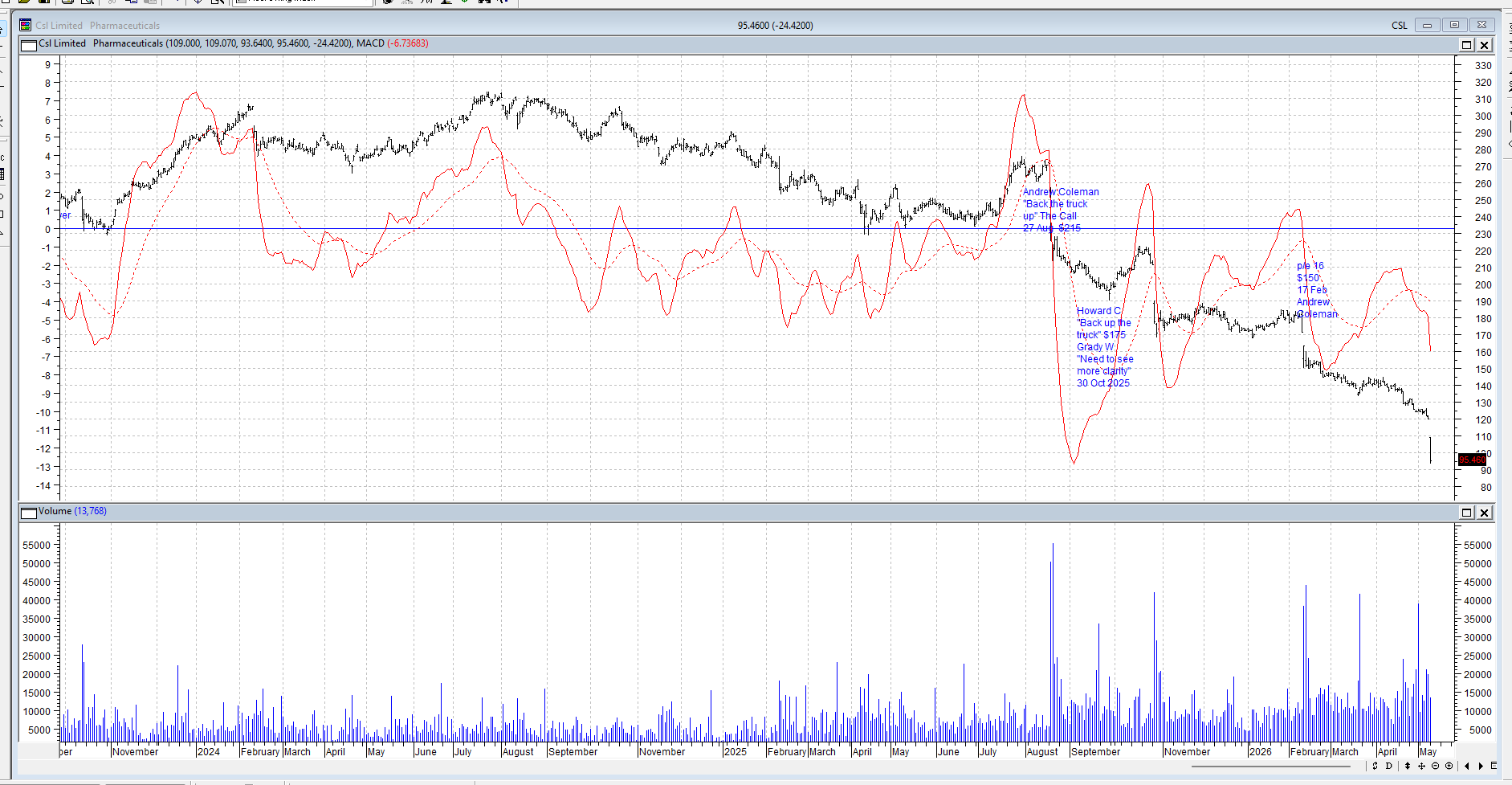Select the 'p/e 16 $150 17 Feb' annotation
Screen dimensions: 1512x785
pyautogui.click(x=1317, y=290)
